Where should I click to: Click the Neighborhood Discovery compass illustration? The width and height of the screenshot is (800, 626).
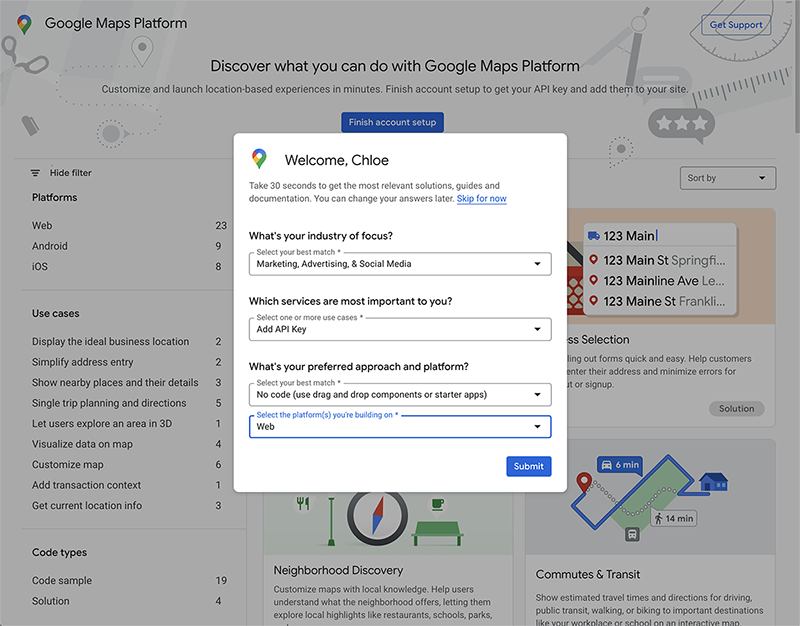coord(378,516)
